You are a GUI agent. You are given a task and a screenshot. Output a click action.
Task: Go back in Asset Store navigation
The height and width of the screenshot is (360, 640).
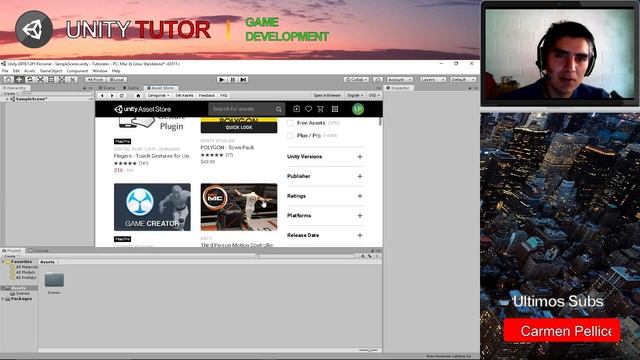[x=102, y=96]
